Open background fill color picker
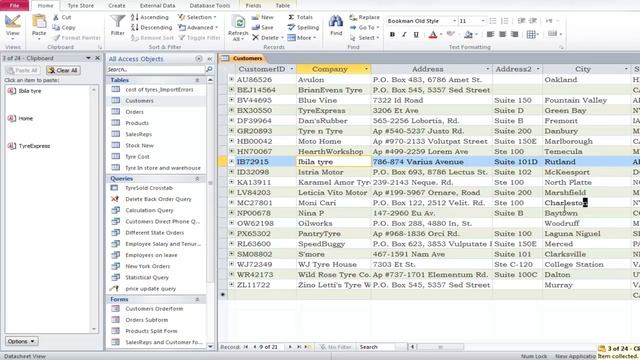This screenshot has height=360, width=640. pyautogui.click(x=470, y=35)
